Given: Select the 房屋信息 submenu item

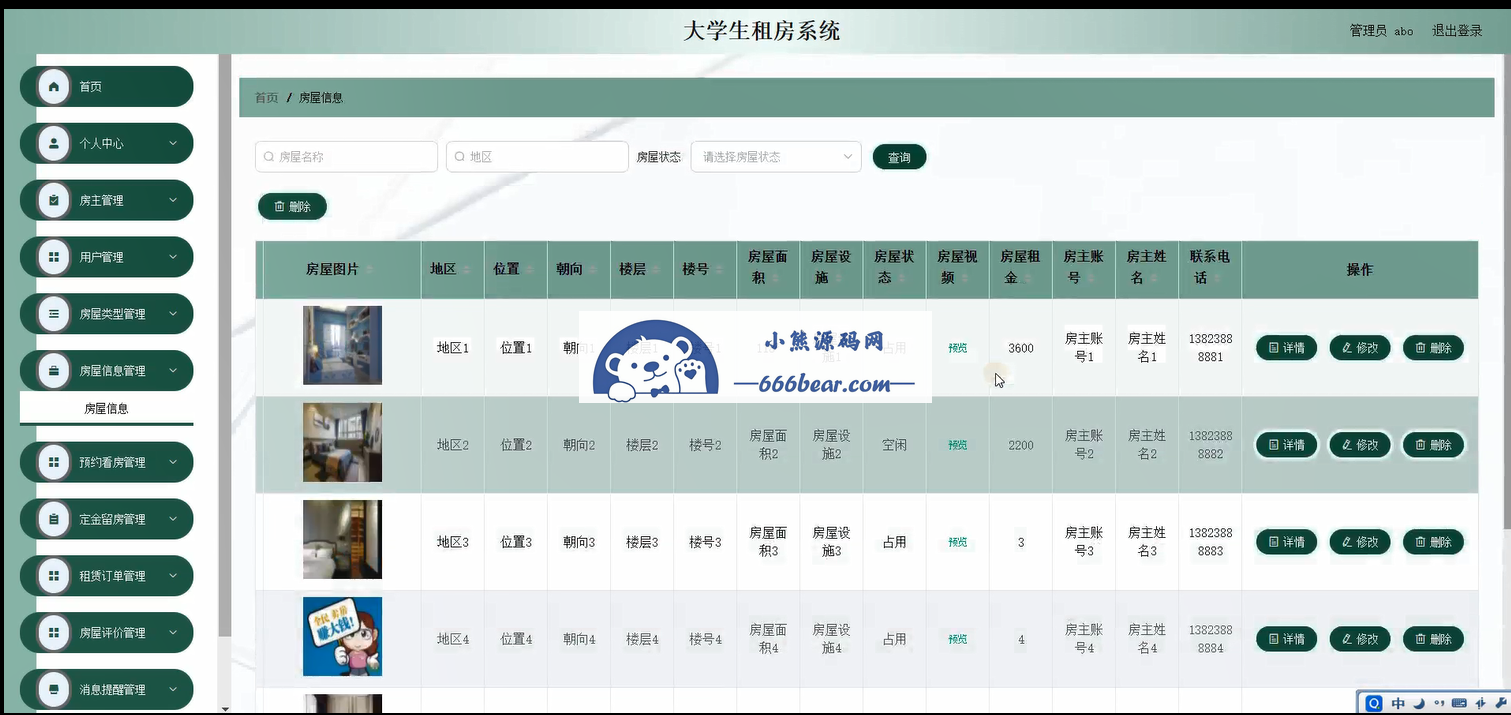Looking at the screenshot, I should click(x=106, y=409).
